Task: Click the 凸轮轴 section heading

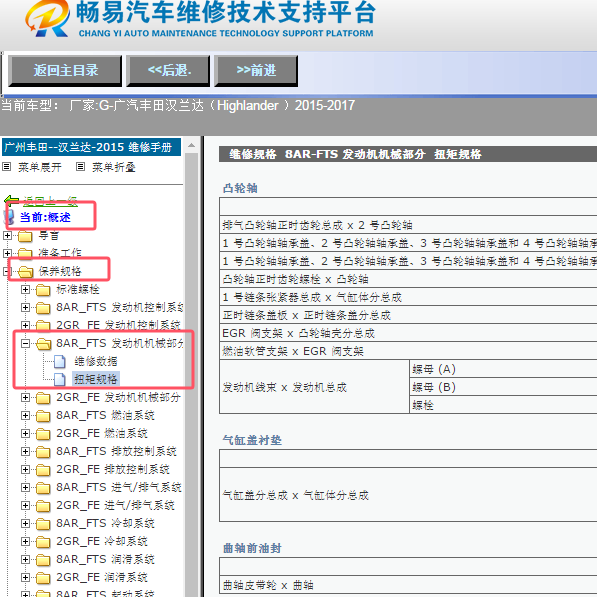Action: [240, 188]
